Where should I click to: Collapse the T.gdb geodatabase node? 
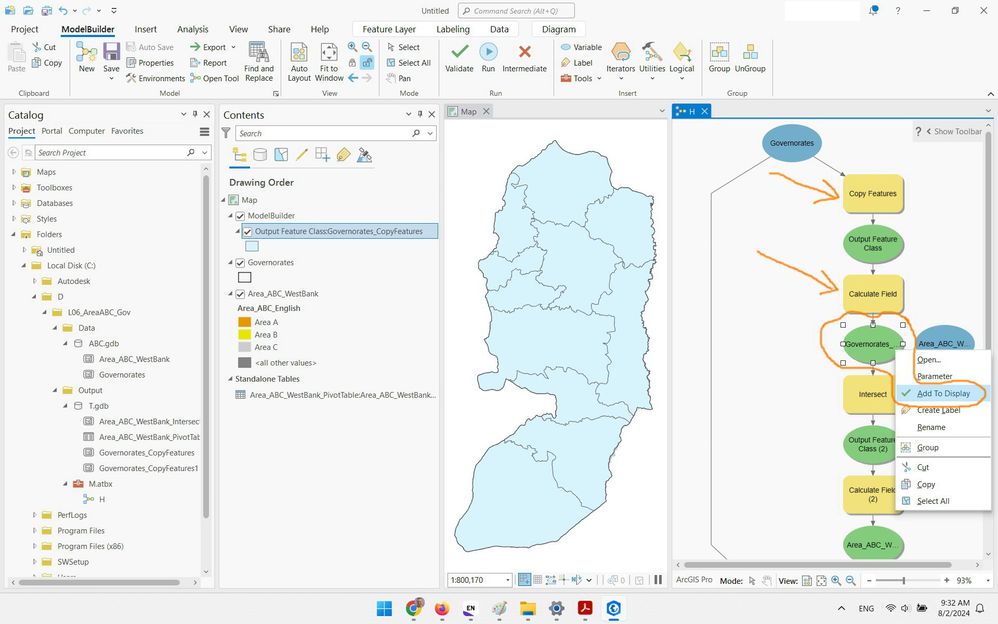(66, 406)
